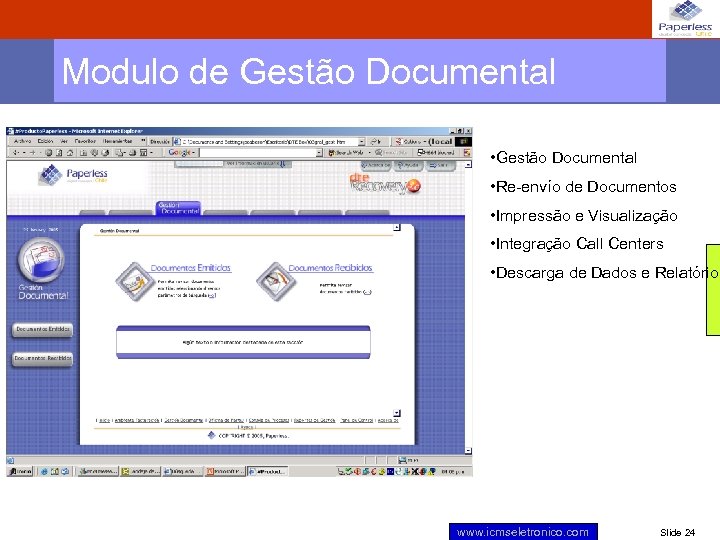
Task: Expand the hidden menu chevron after Herramientas
Action: click(143, 141)
